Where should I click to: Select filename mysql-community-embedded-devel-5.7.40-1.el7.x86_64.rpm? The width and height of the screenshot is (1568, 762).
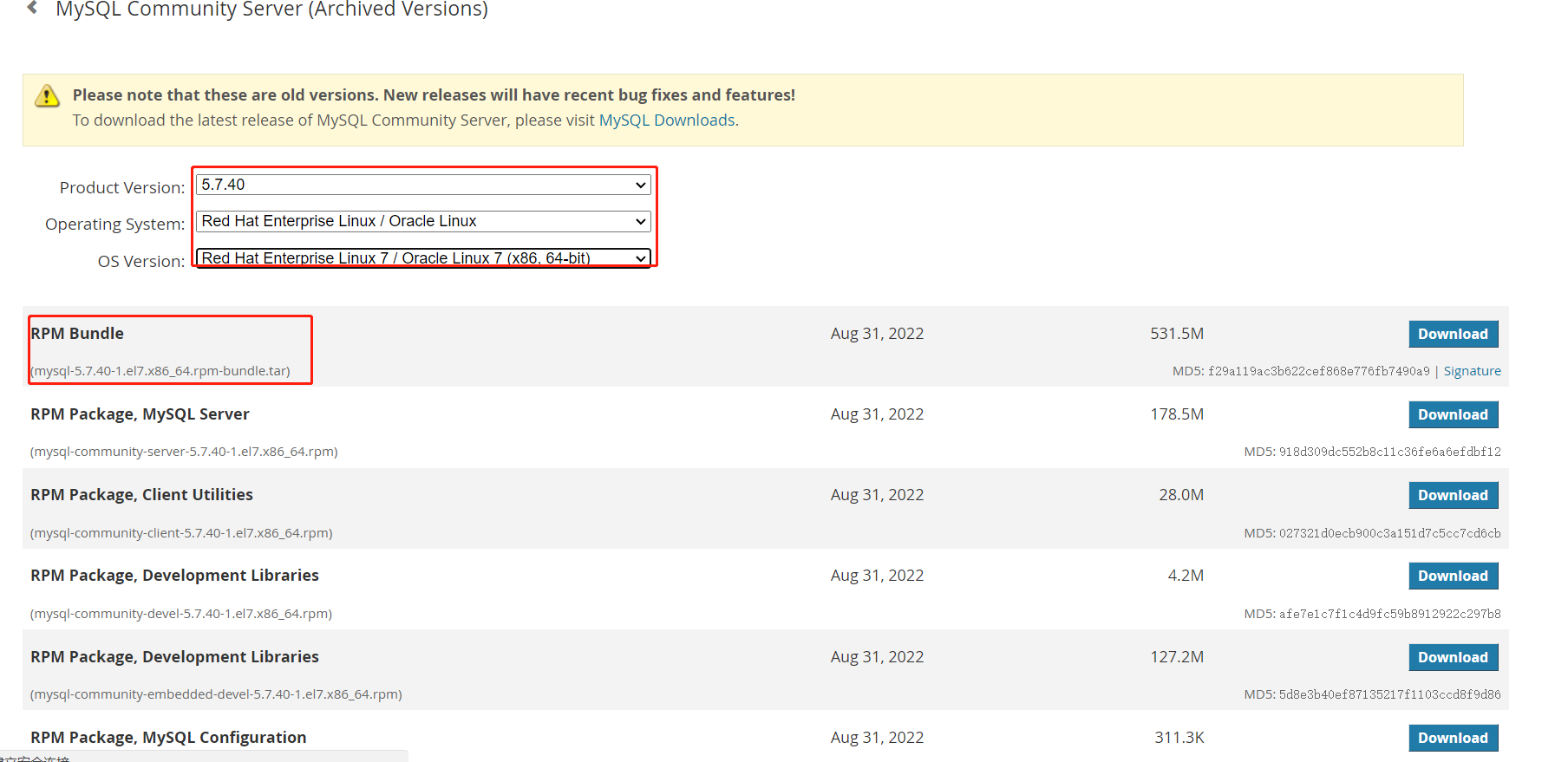tap(216, 694)
